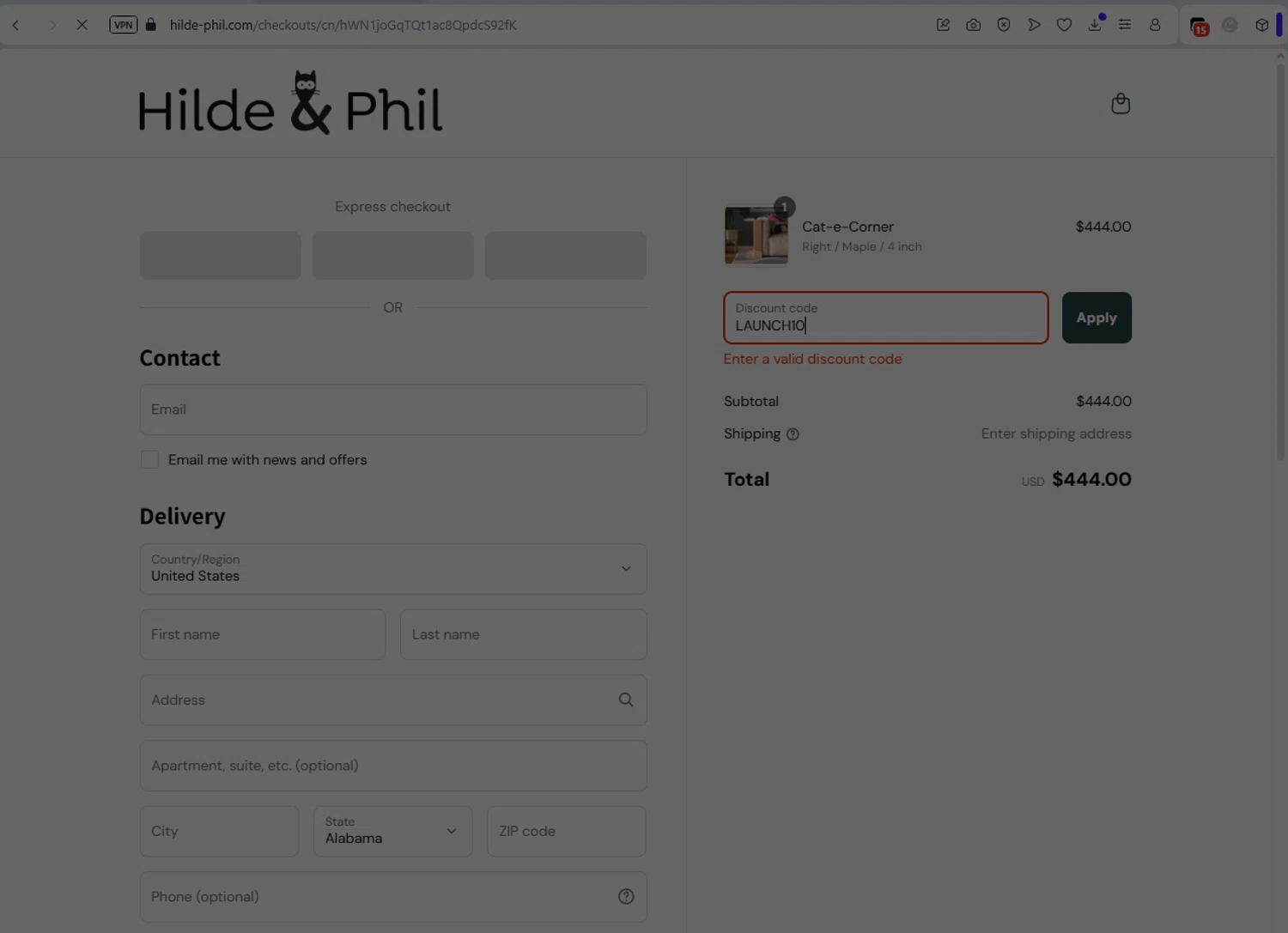Click the 'Right / Maple / 4 inch' variant text

pos(862,246)
